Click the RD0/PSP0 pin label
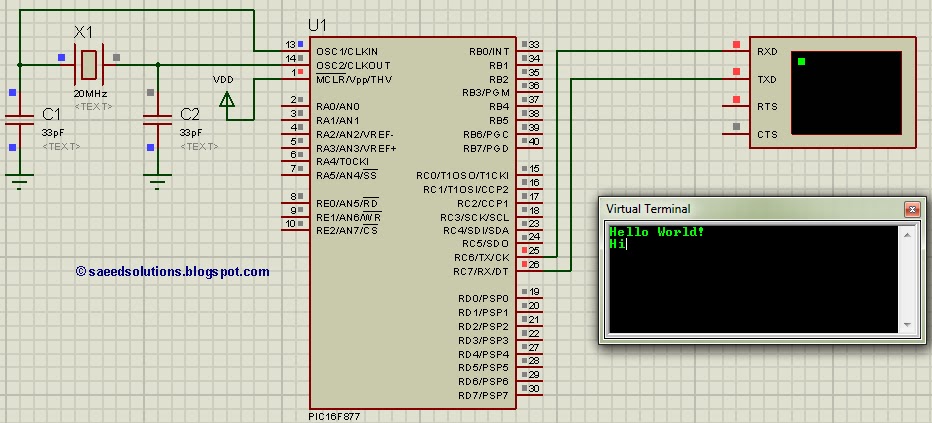The image size is (932, 423). pyautogui.click(x=483, y=298)
